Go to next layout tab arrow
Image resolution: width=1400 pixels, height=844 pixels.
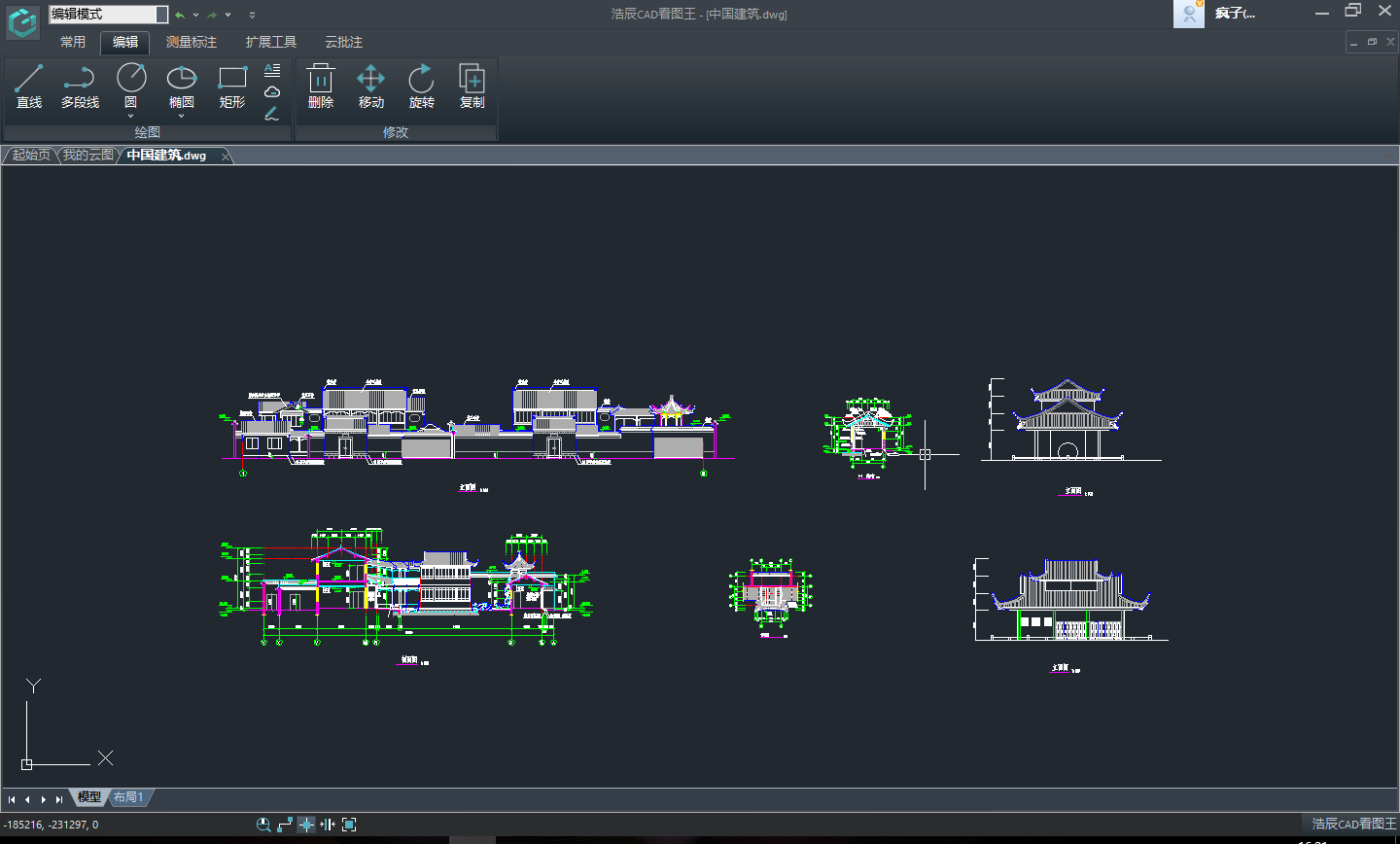click(44, 799)
